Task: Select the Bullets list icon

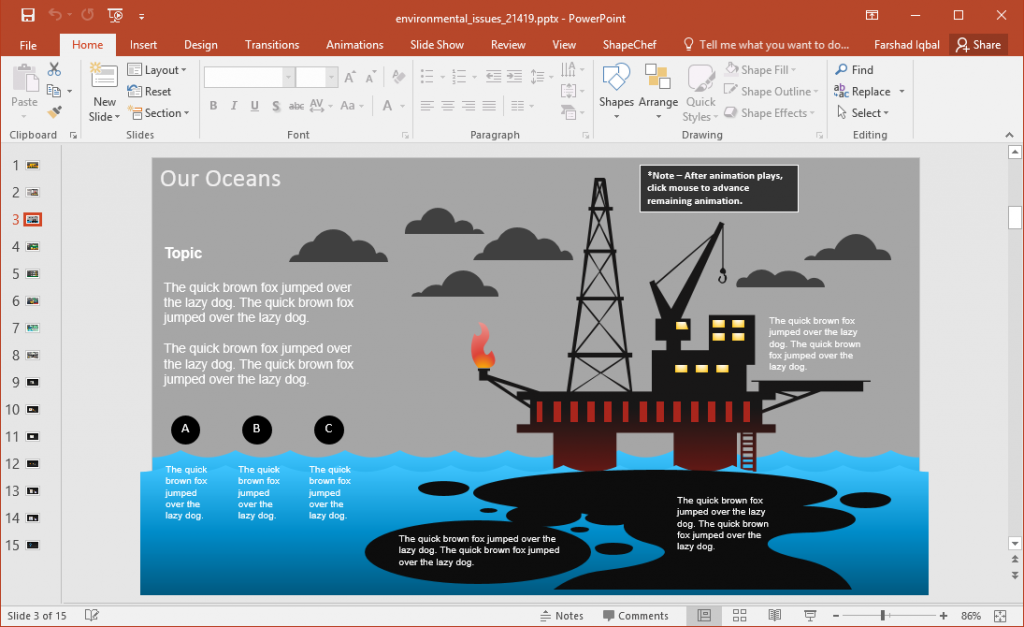Action: pos(425,76)
